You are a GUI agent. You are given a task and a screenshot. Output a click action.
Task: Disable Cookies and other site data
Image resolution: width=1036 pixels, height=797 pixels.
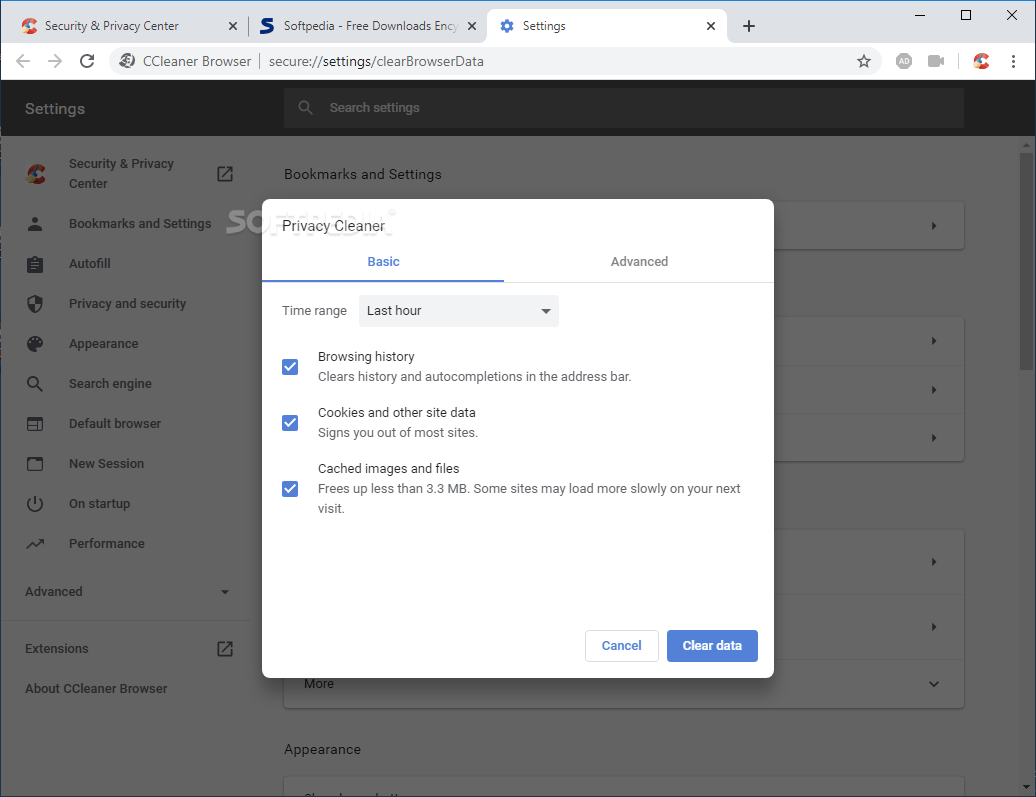(x=289, y=423)
